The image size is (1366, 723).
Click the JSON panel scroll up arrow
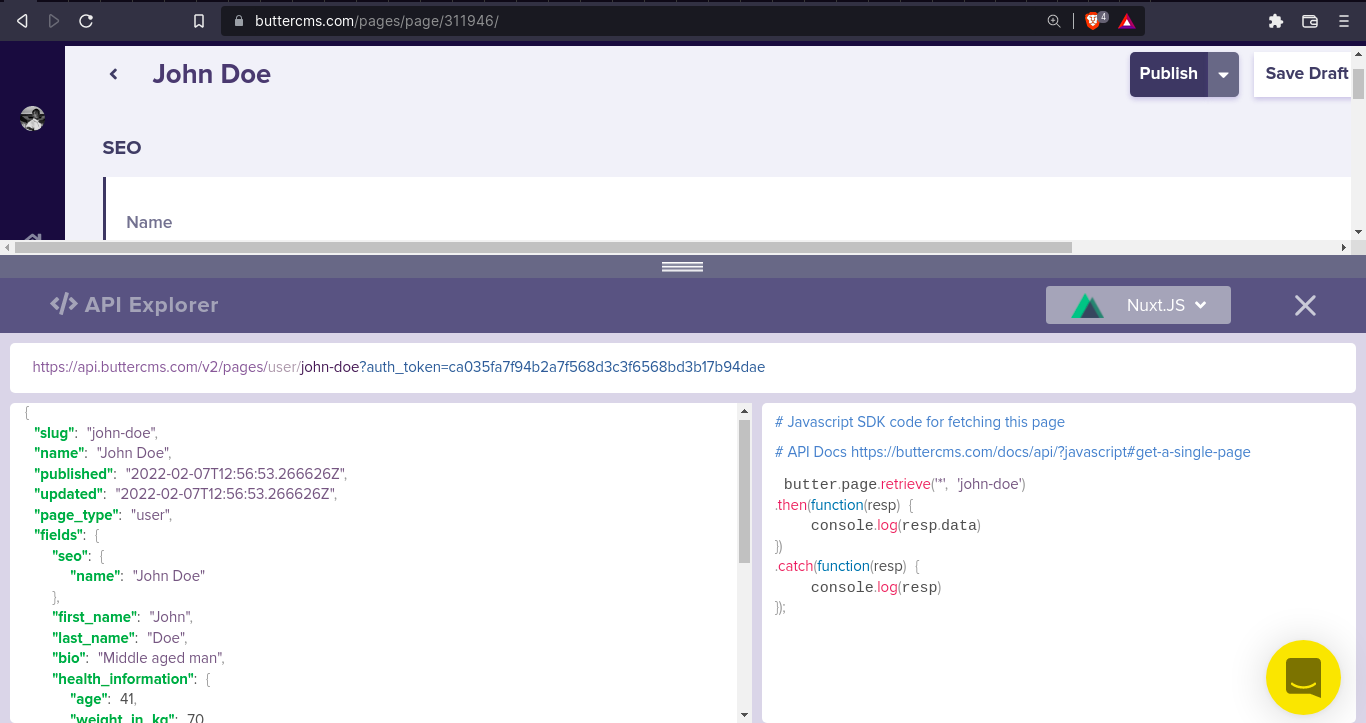tap(744, 411)
